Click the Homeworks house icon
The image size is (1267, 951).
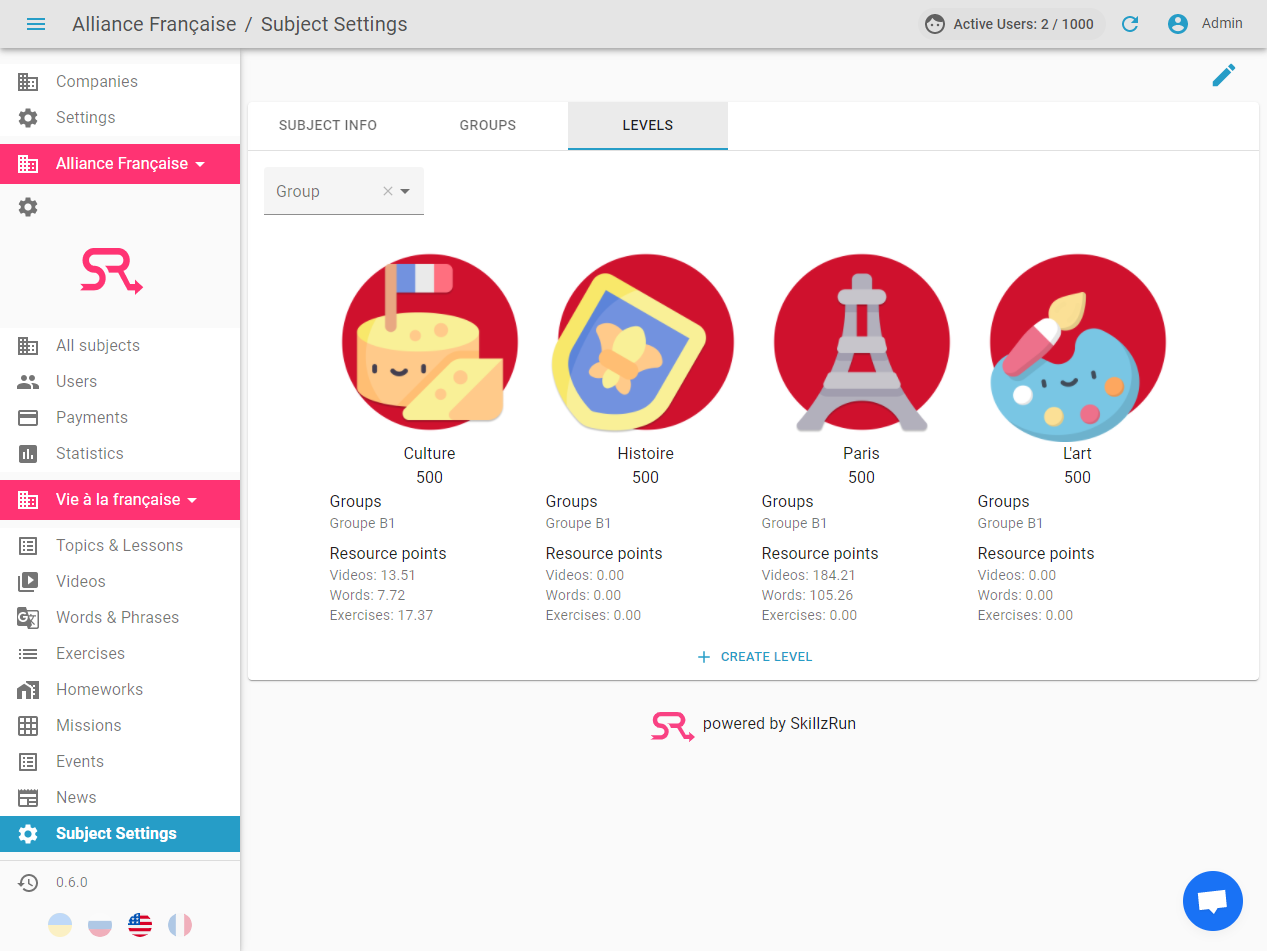click(28, 690)
